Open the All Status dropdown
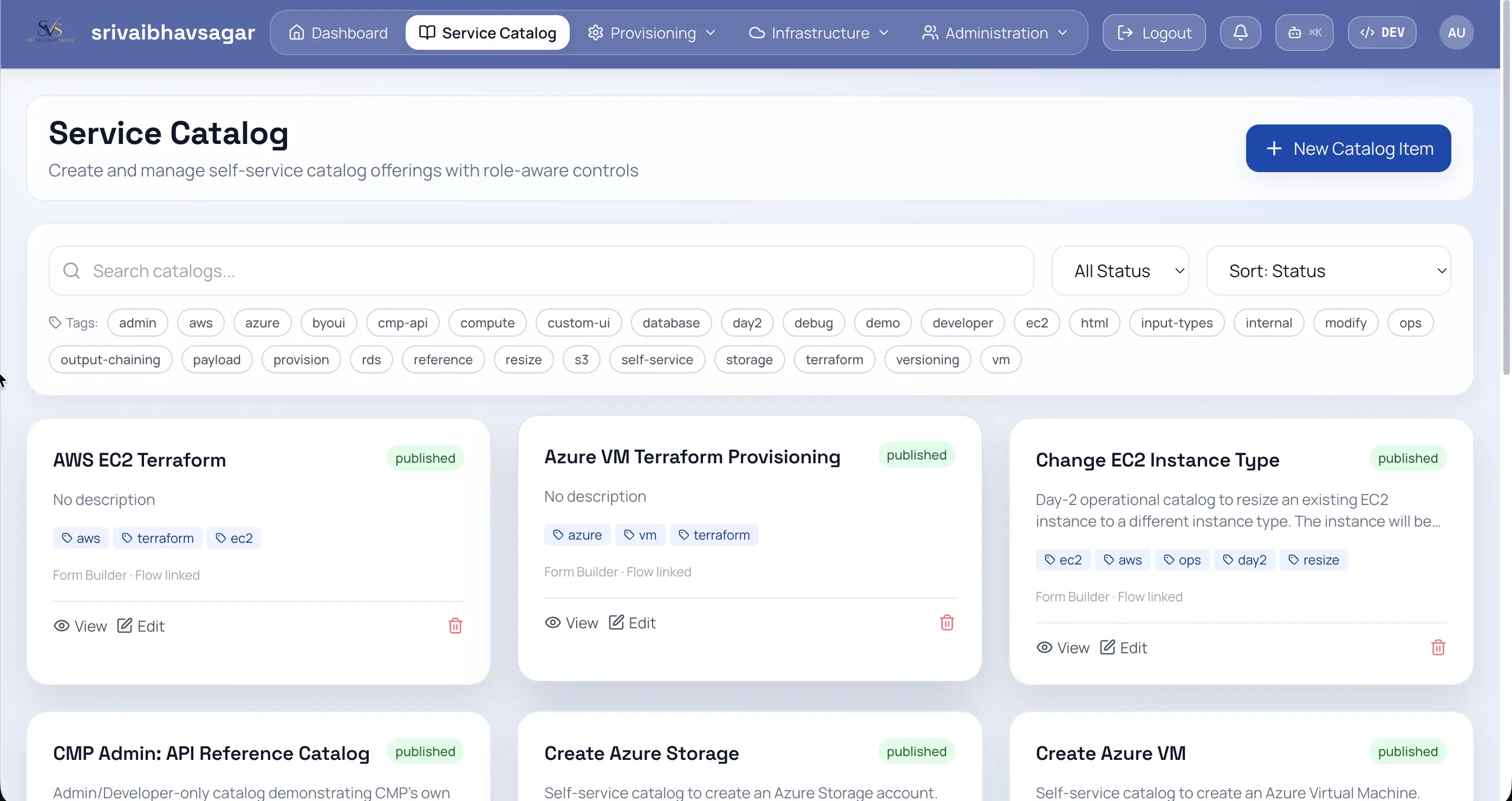The height and width of the screenshot is (801, 1512). tap(1120, 270)
